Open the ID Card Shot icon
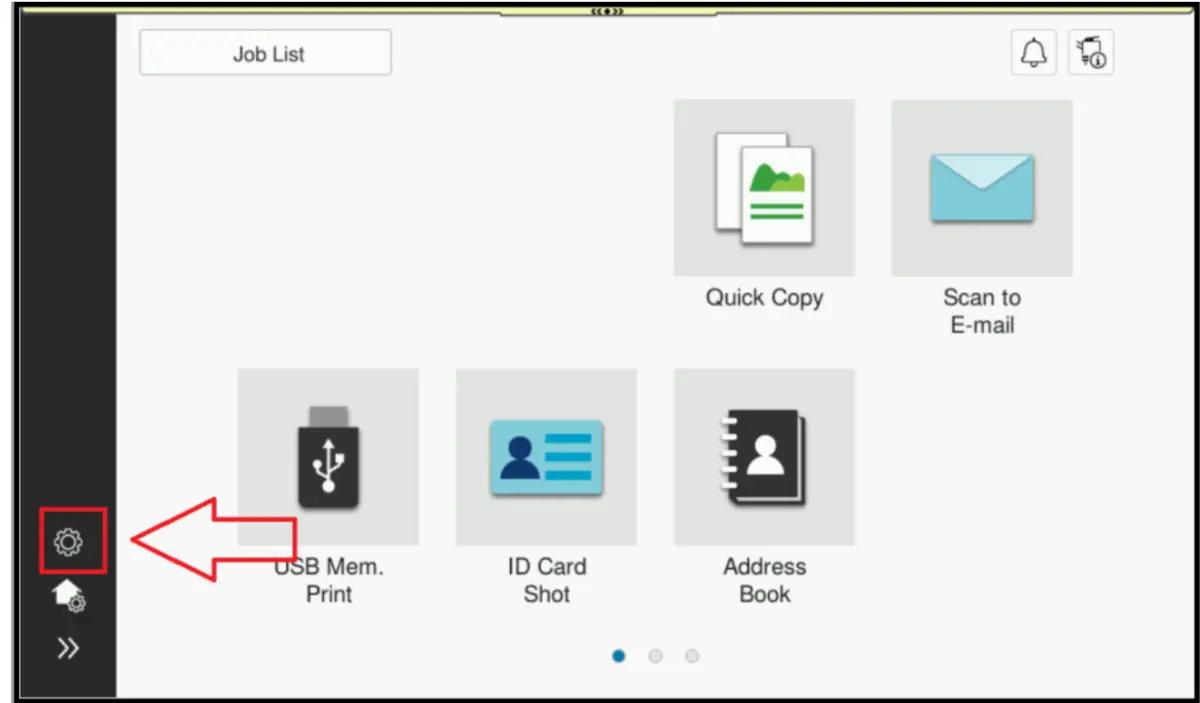This screenshot has width=1200, height=703. (x=546, y=456)
